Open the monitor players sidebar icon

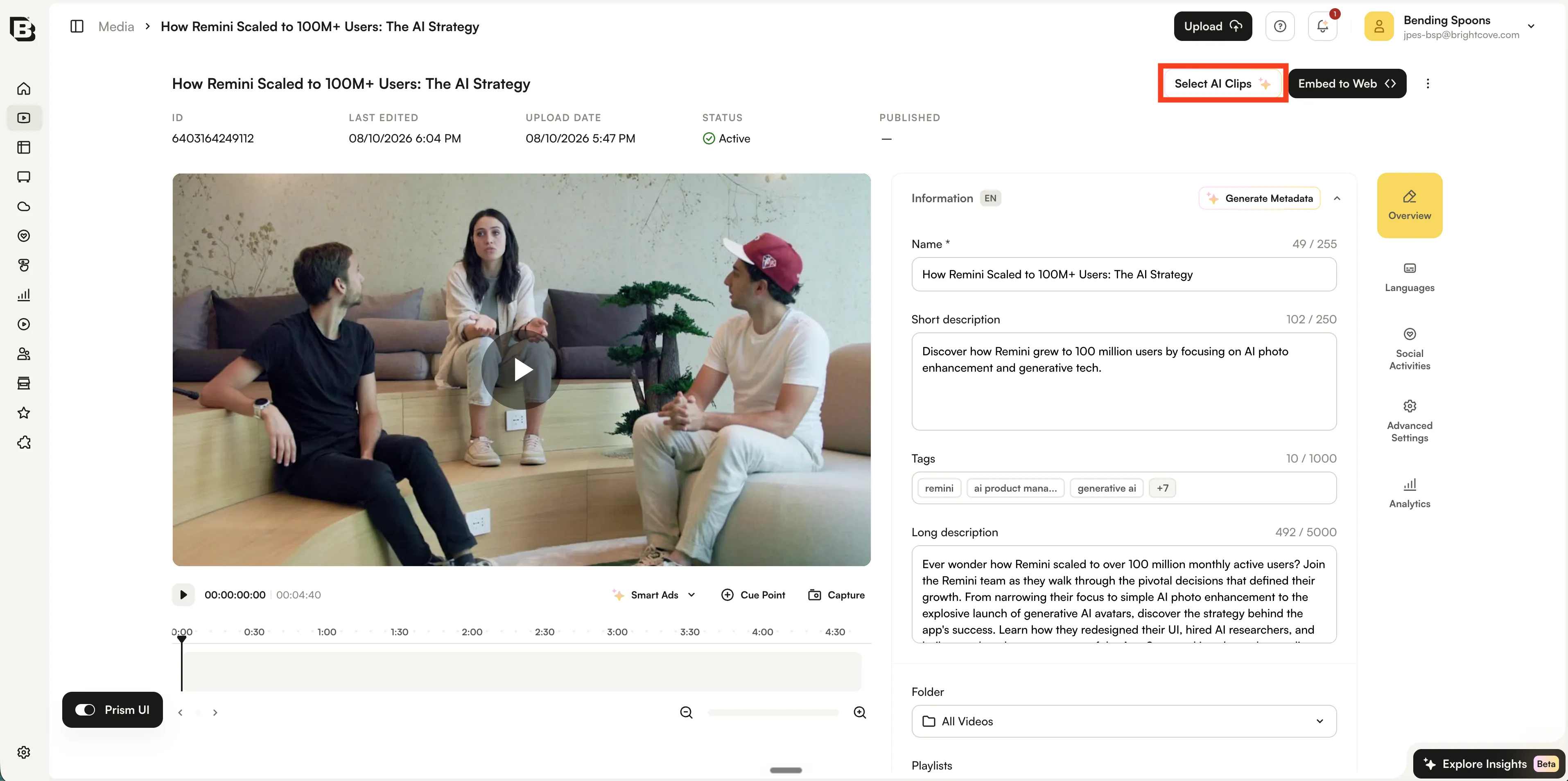point(24,177)
